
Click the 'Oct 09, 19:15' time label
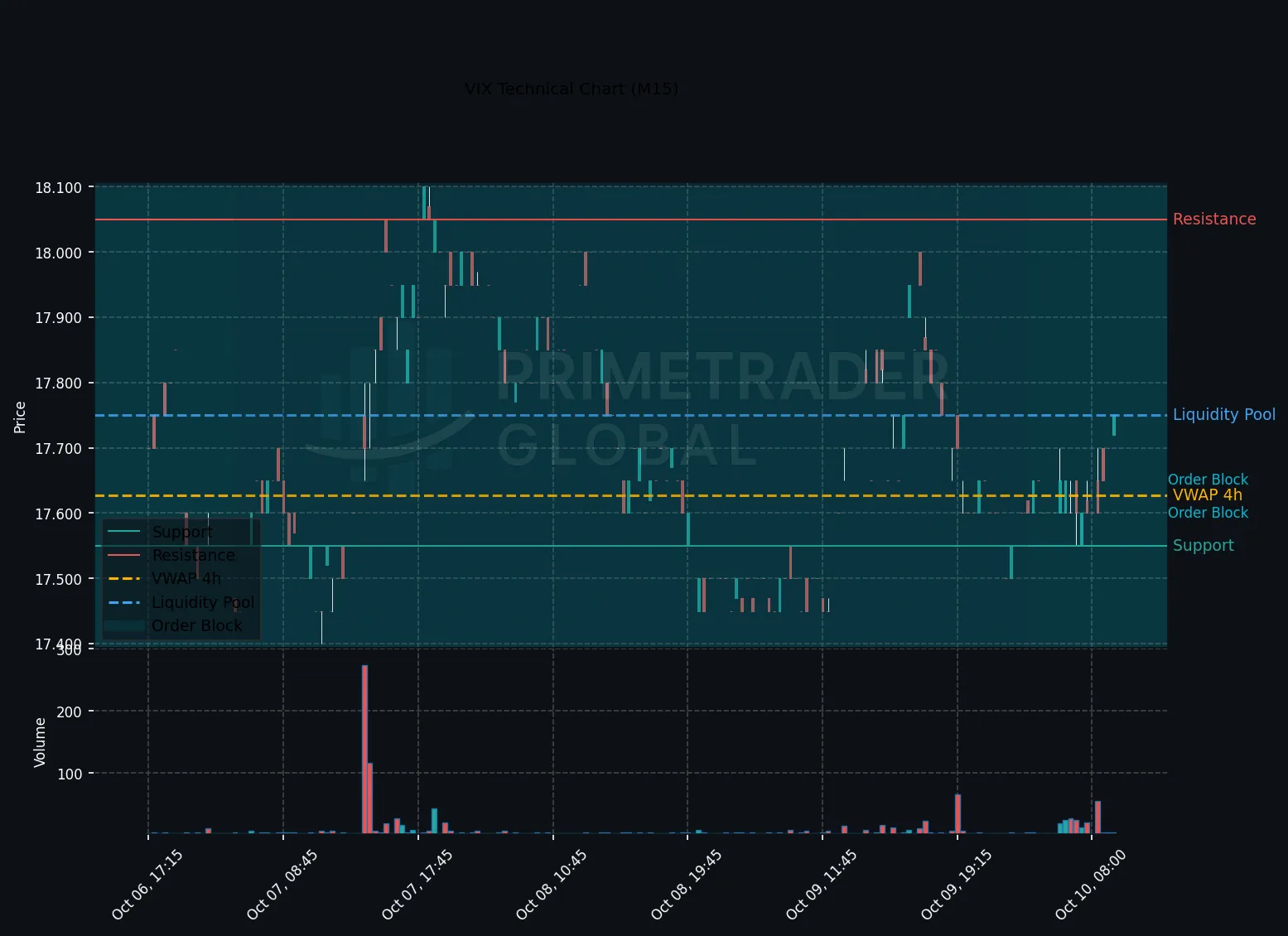tap(957, 885)
